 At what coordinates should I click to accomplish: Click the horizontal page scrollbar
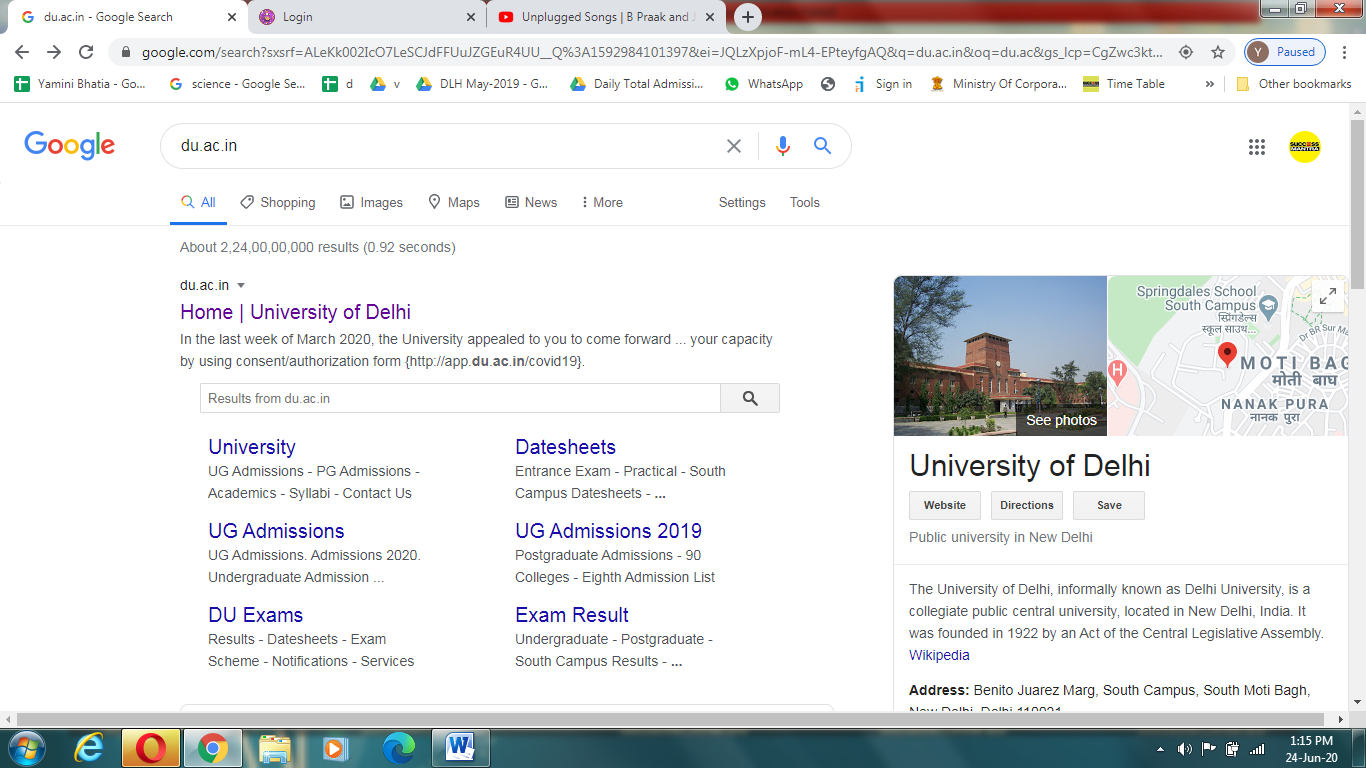click(674, 719)
